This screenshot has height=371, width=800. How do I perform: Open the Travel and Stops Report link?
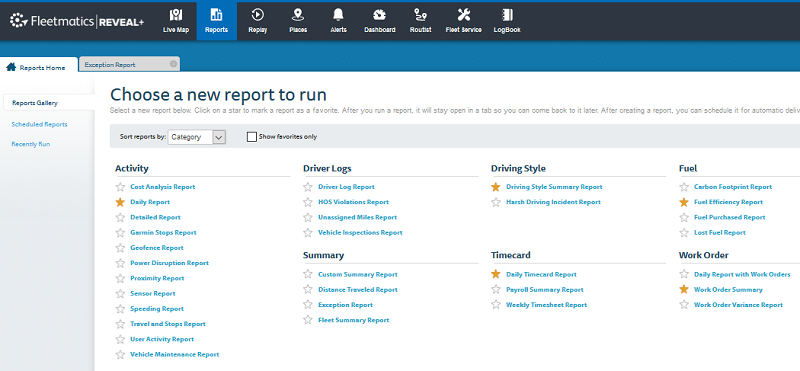pos(168,324)
